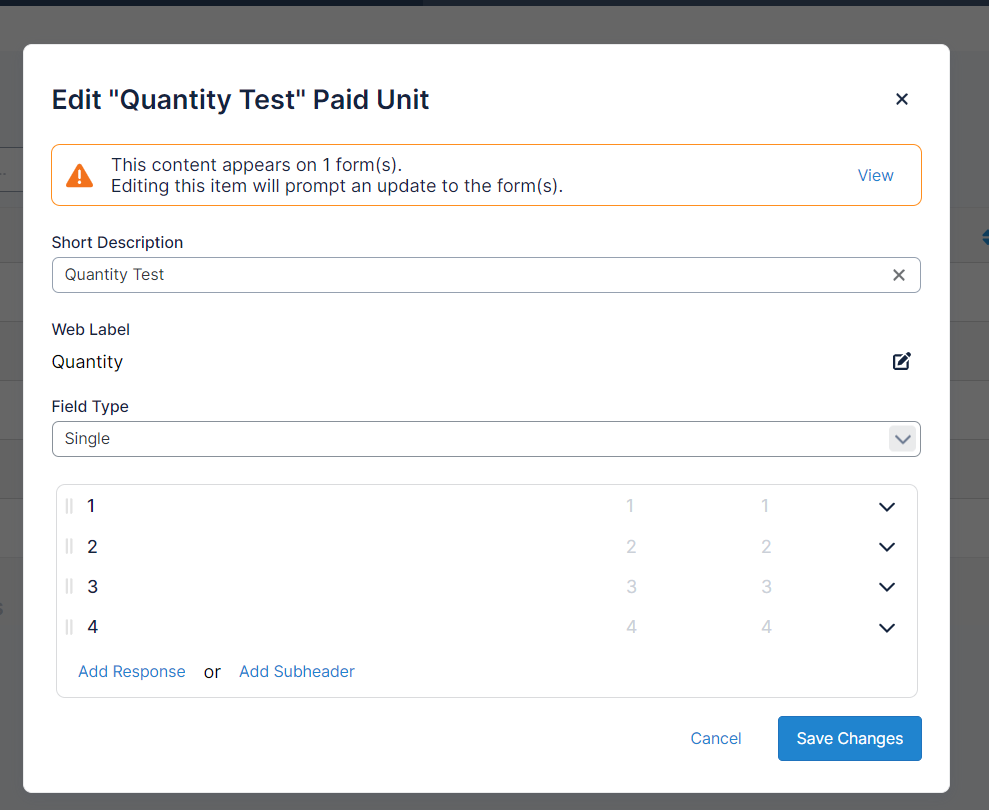Screen dimensions: 989x810
Task: Cancel editing the paid unit
Action: click(716, 738)
